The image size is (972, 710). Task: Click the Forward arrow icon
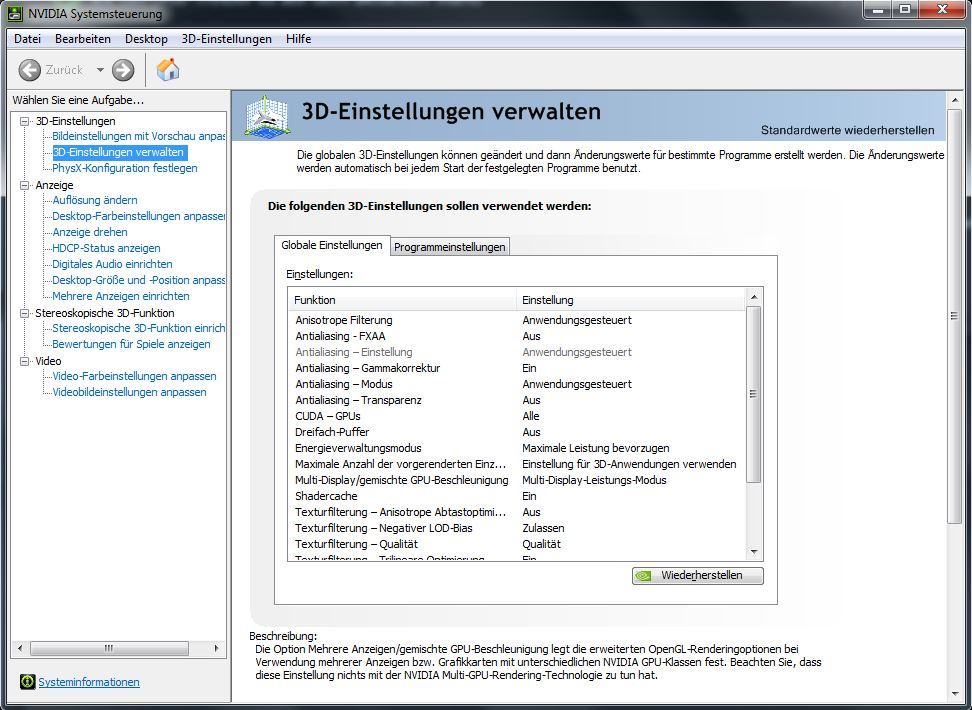123,70
